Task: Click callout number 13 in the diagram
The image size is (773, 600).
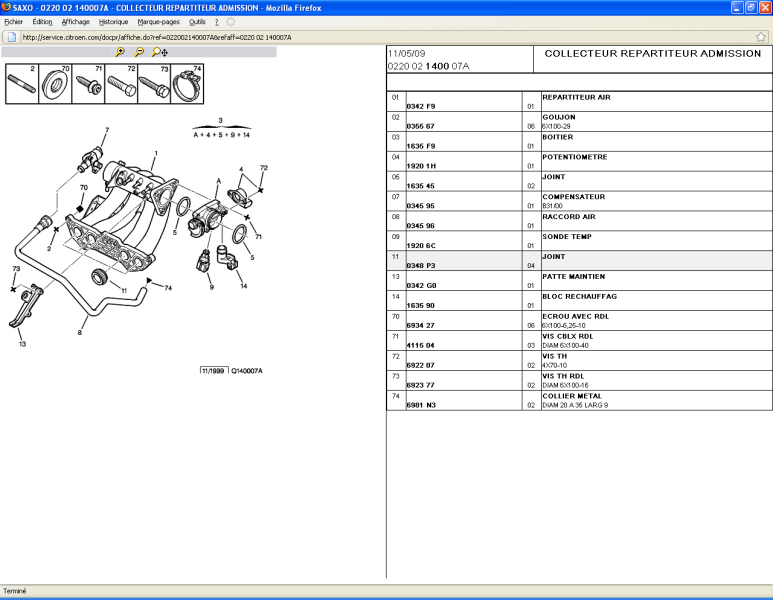Action: [x=22, y=344]
